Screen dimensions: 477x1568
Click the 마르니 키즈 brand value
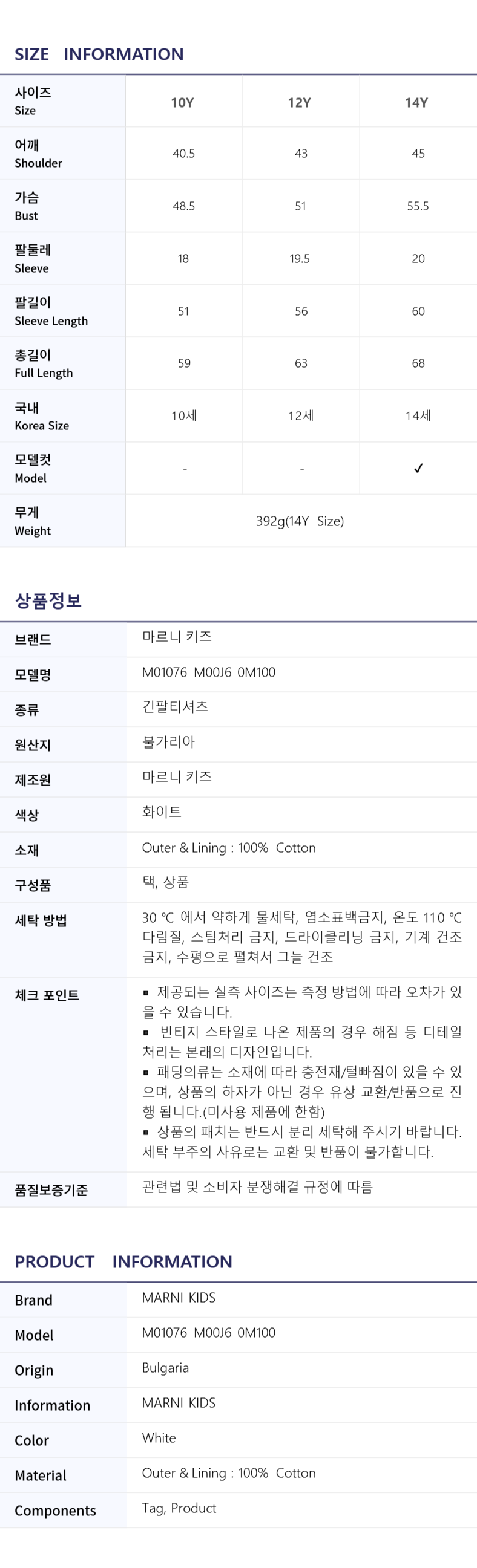(x=177, y=637)
